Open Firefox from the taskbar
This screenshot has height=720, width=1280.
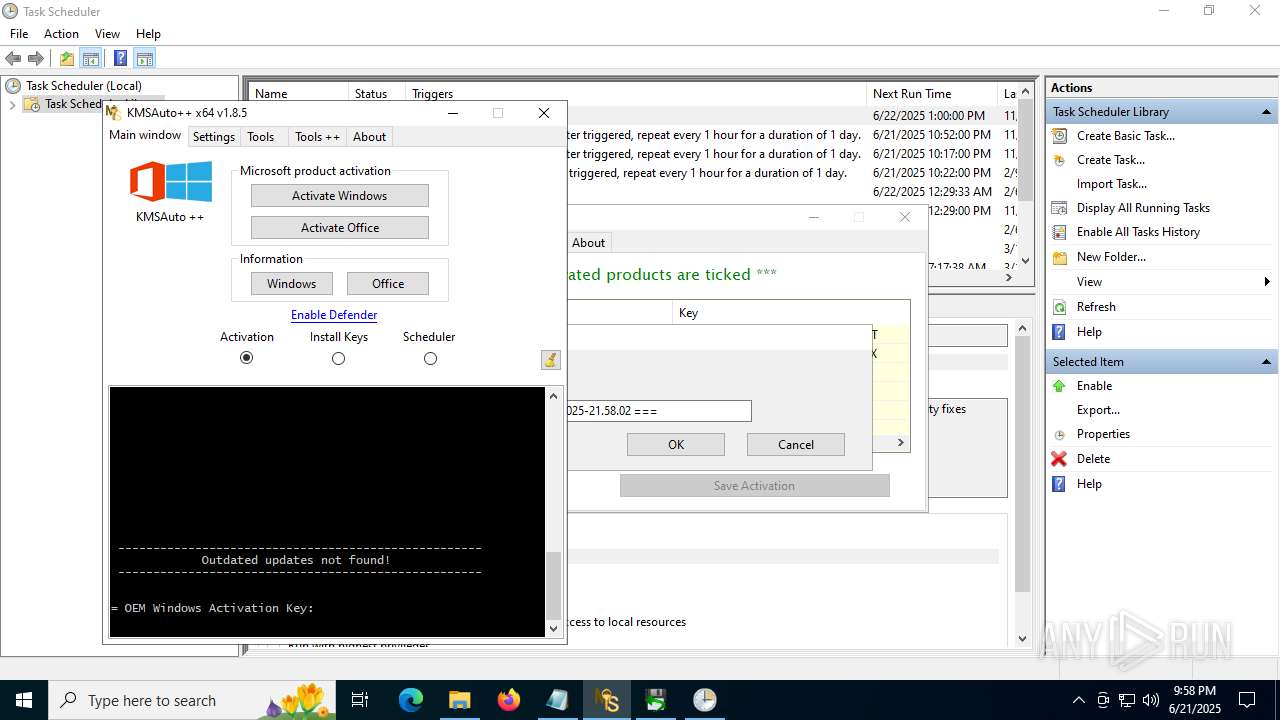[x=509, y=700]
